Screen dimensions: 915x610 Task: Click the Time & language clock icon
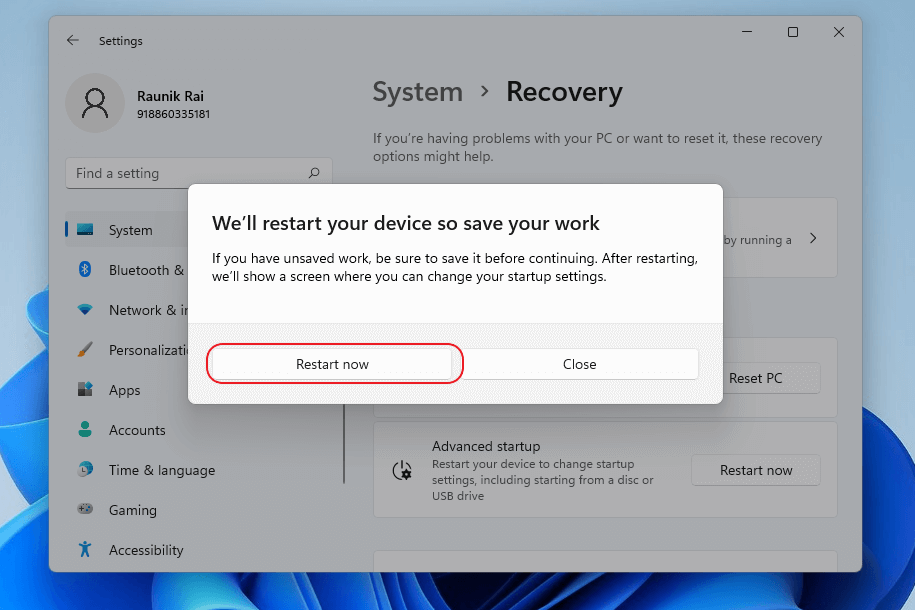[x=85, y=469]
